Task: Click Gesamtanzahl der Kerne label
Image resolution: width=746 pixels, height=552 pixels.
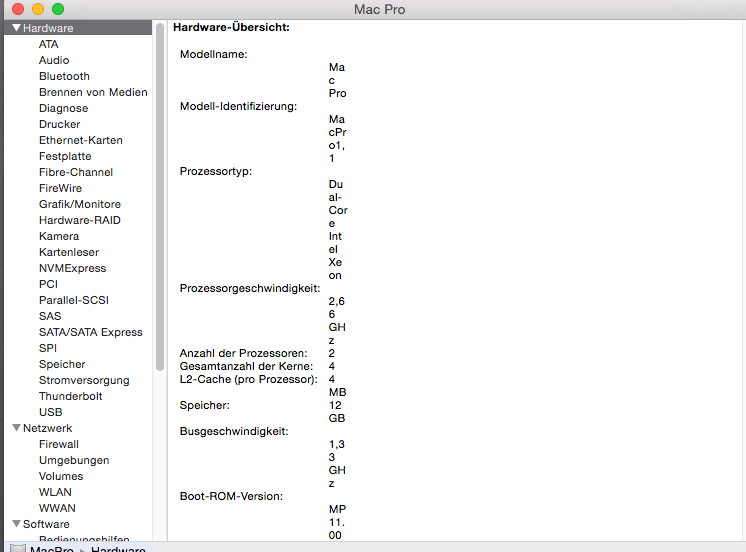Action: 246,366
